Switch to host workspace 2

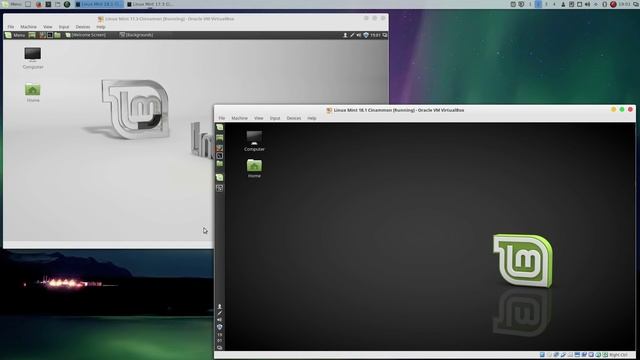(538, 4)
